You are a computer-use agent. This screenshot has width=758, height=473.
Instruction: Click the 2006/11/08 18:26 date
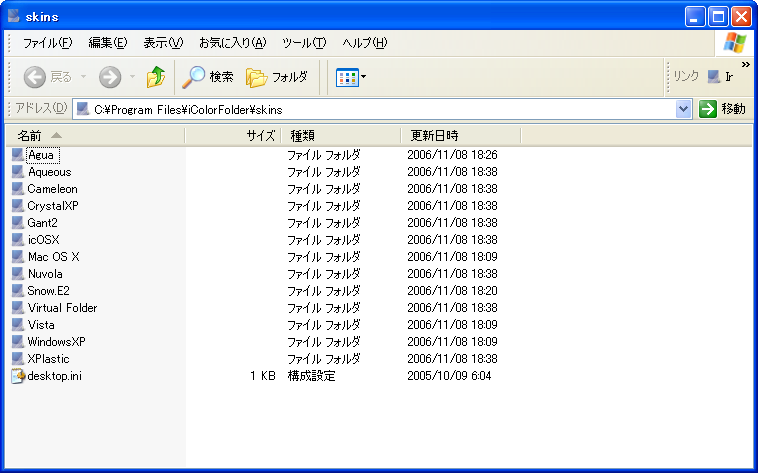(x=452, y=155)
